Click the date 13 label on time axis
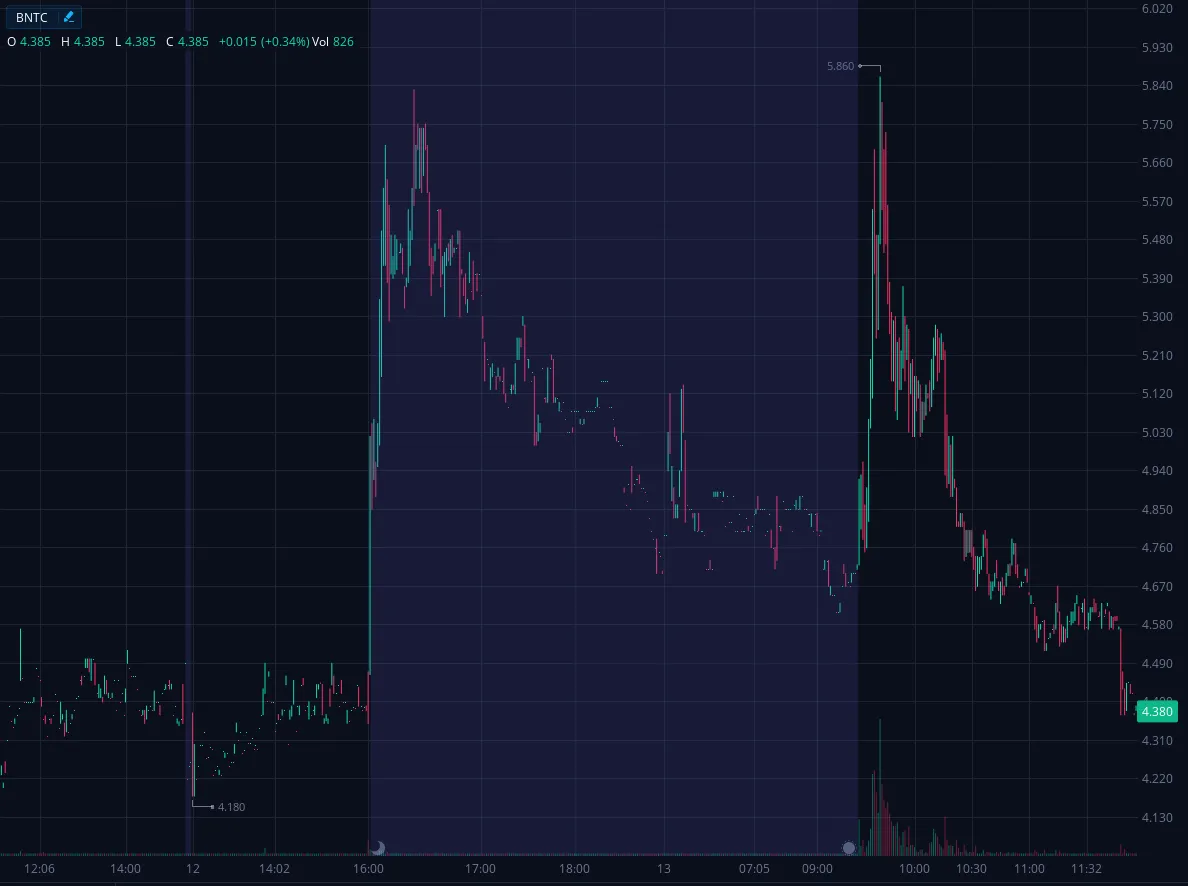 pos(662,869)
